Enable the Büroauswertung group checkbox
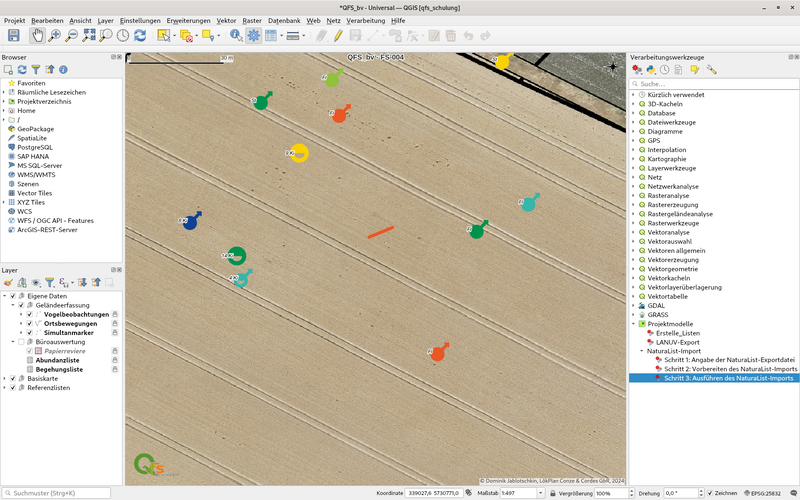This screenshot has height=500, width=800. point(21,342)
